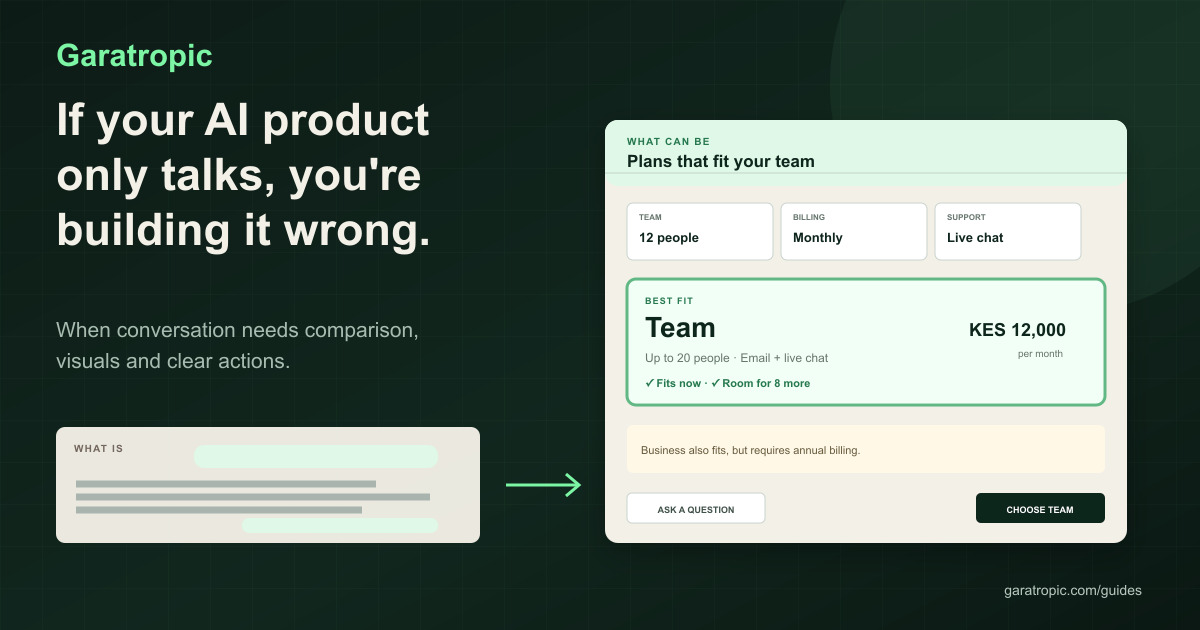Click the Garatropic brand logo text
Screen dimensions: 1200x630
(x=135, y=55)
